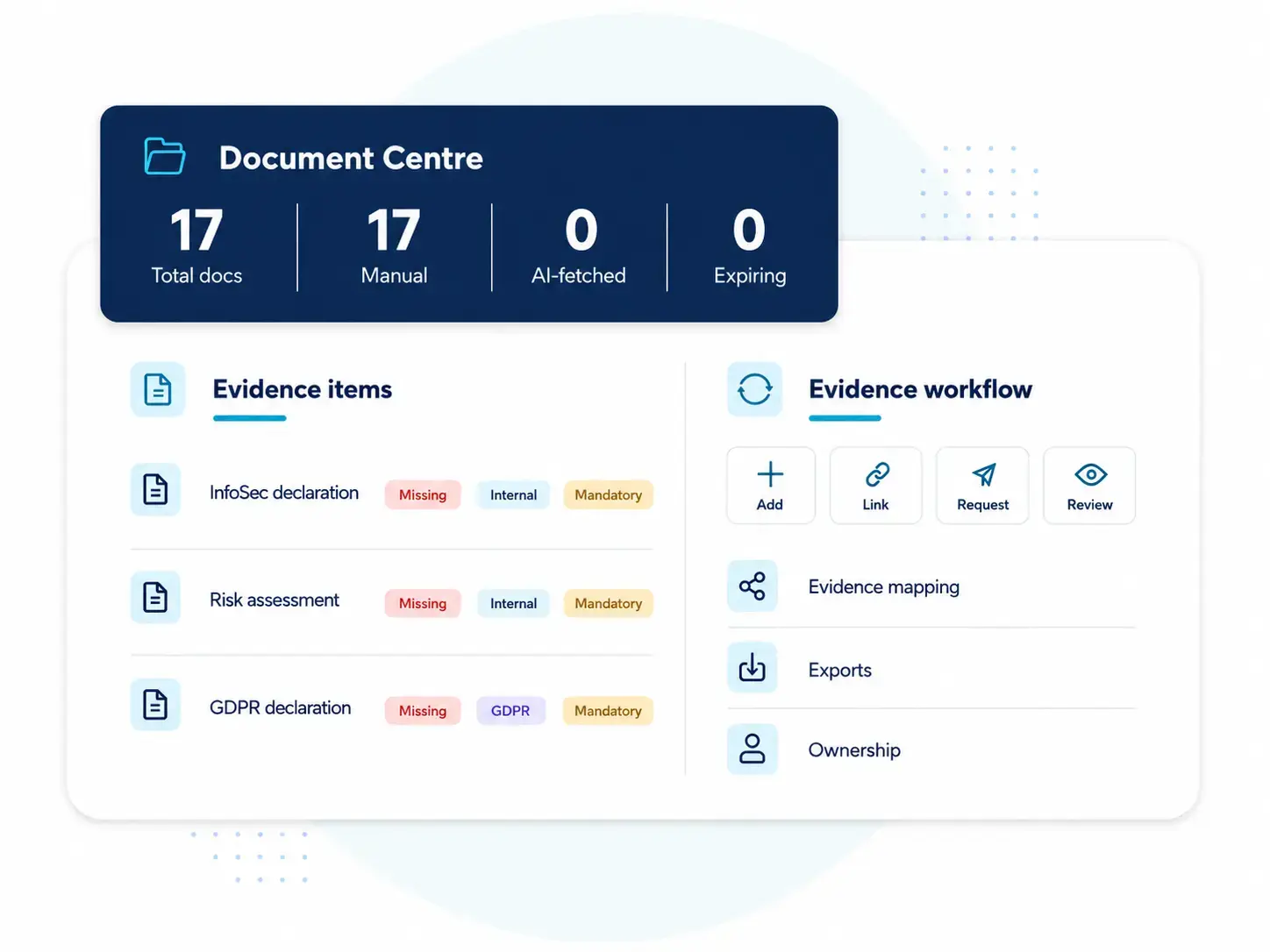Open the Evidence mapping row
Screen dimensions: 1270x952
tap(931, 586)
